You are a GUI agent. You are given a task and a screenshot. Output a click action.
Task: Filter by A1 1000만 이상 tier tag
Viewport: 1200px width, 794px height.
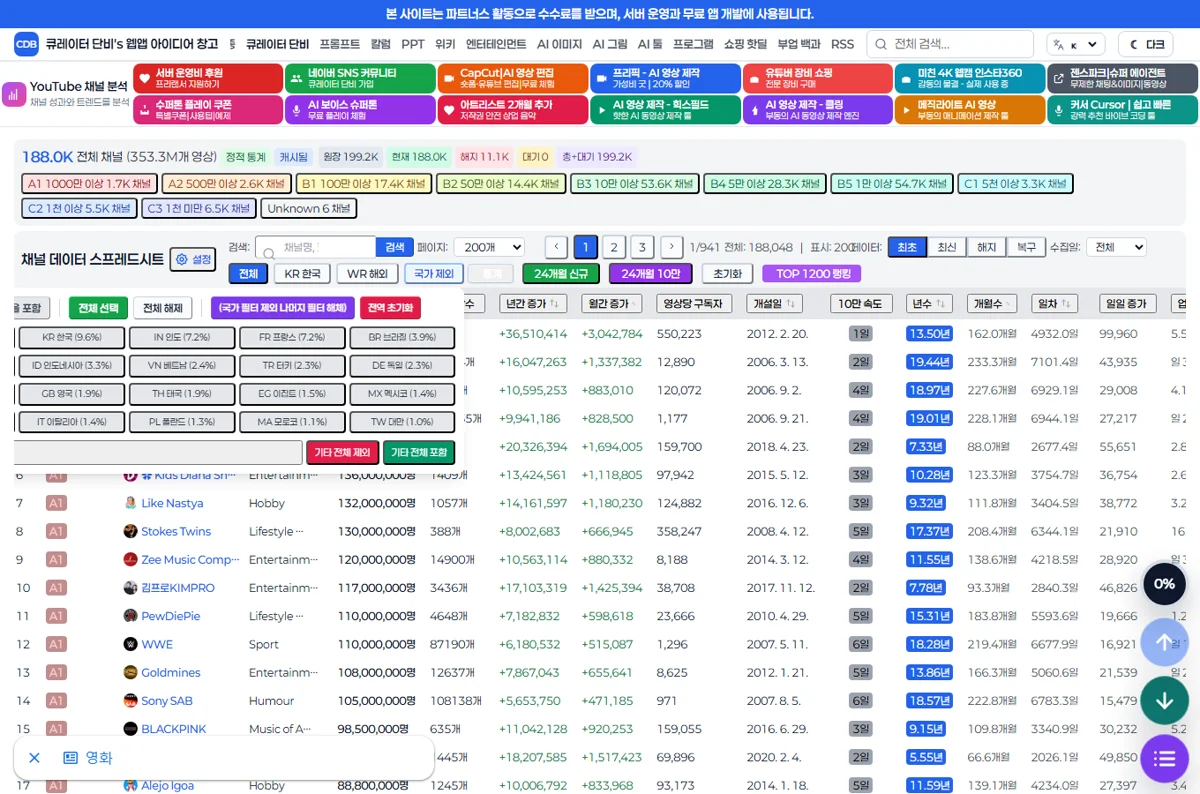tap(89, 184)
